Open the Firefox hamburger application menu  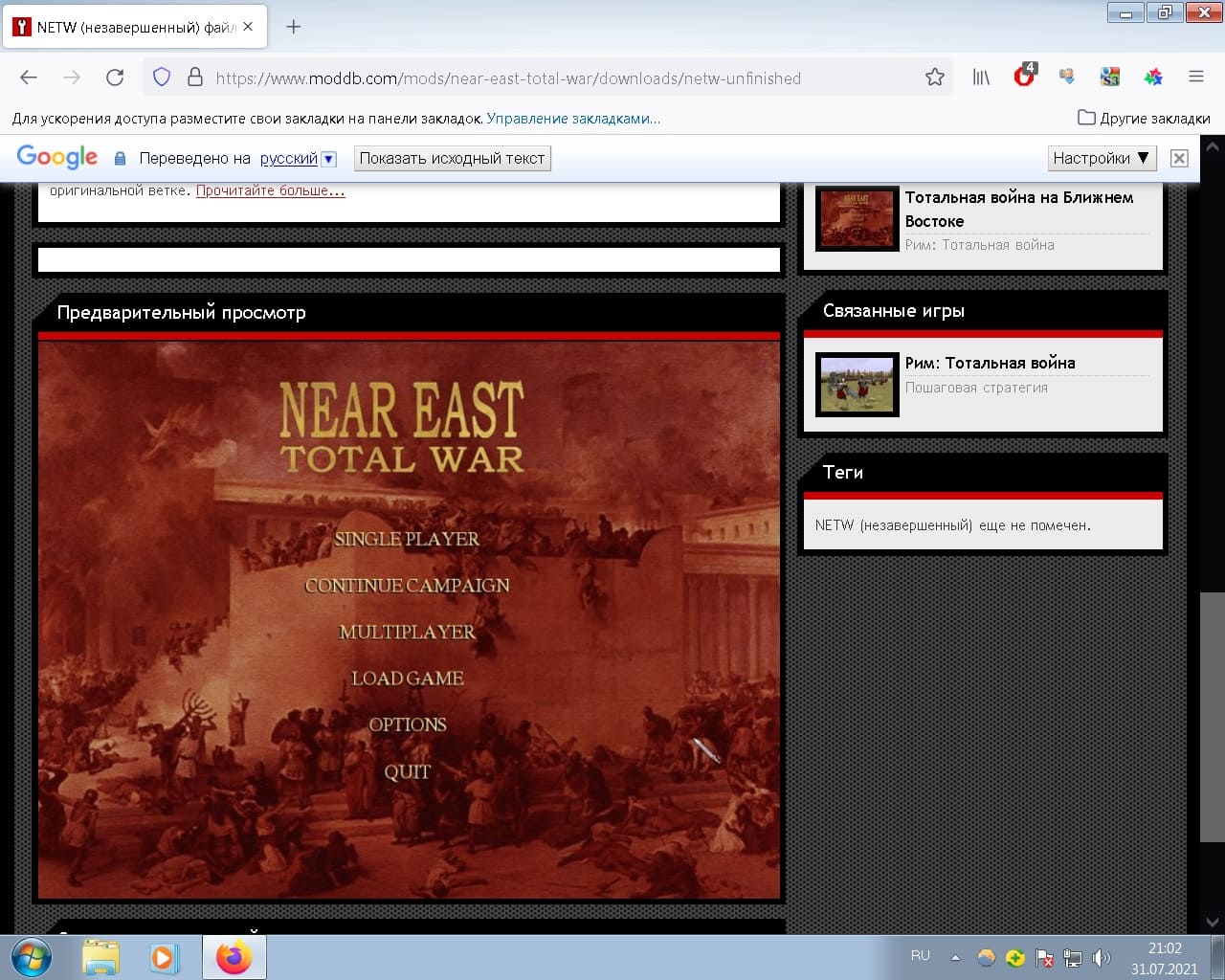coord(1195,78)
